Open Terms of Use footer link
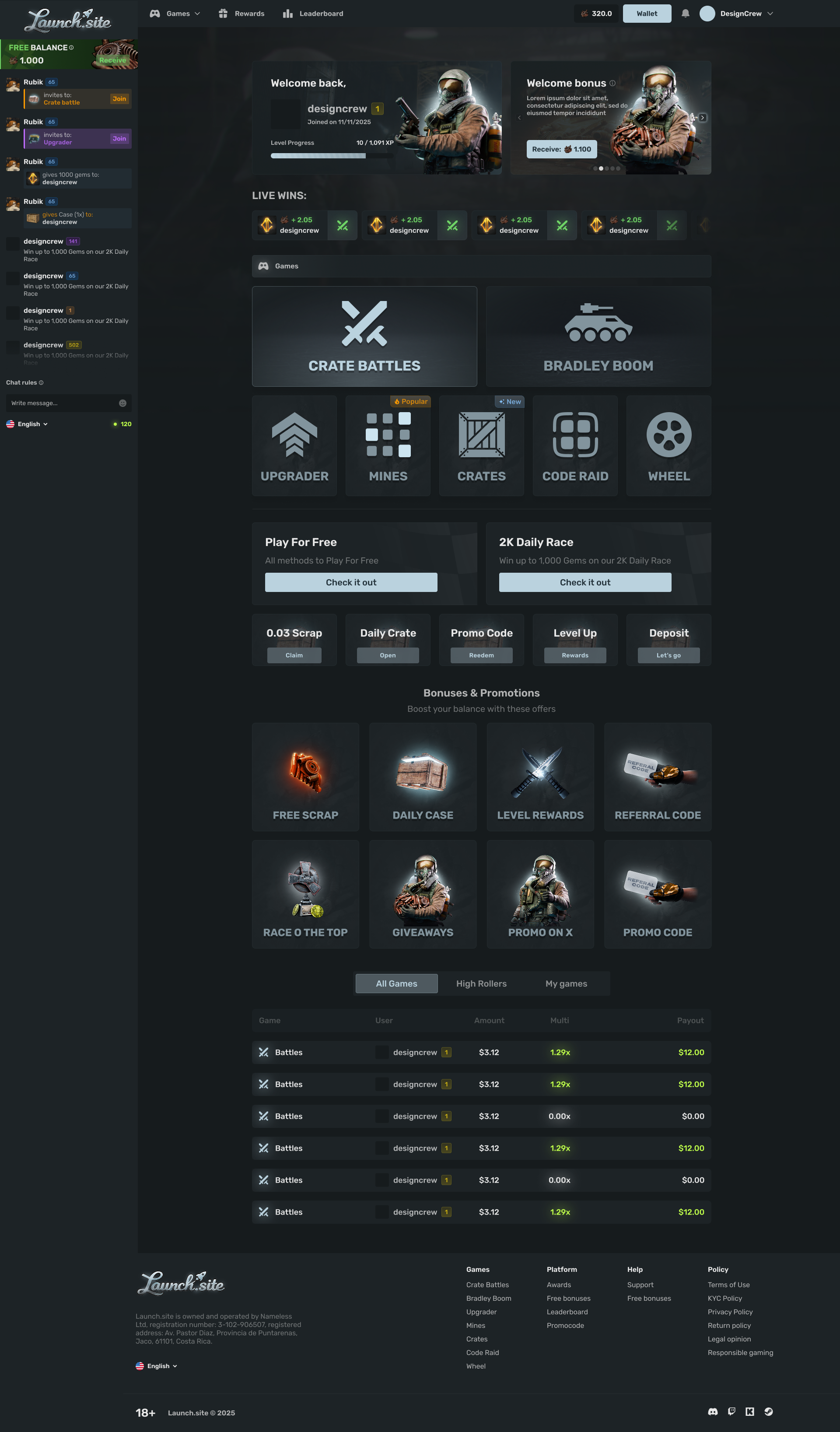The image size is (840, 1432). (728, 1285)
